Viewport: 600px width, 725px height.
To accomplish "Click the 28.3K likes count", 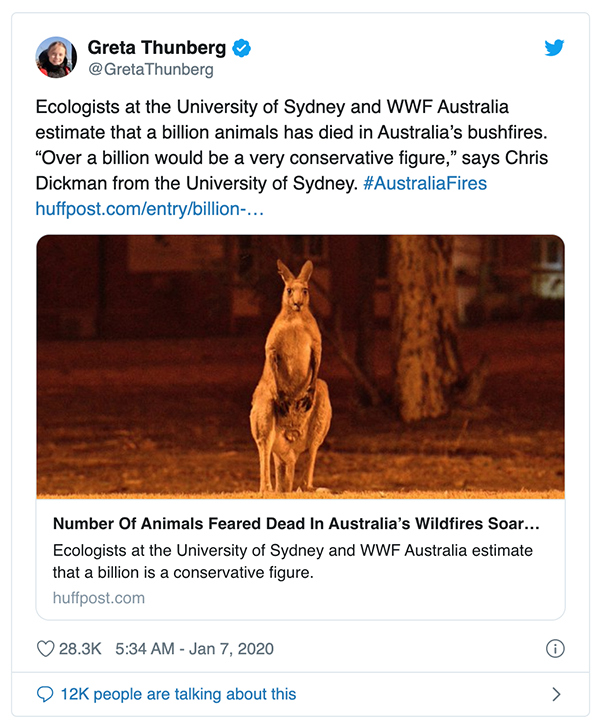I will 80,649.
